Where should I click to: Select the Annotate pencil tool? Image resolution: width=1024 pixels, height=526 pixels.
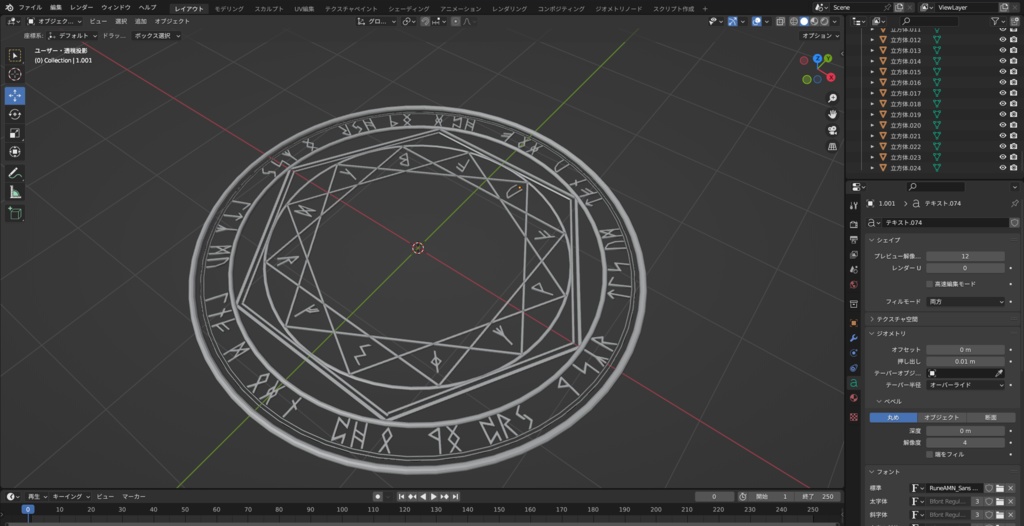pos(14,174)
